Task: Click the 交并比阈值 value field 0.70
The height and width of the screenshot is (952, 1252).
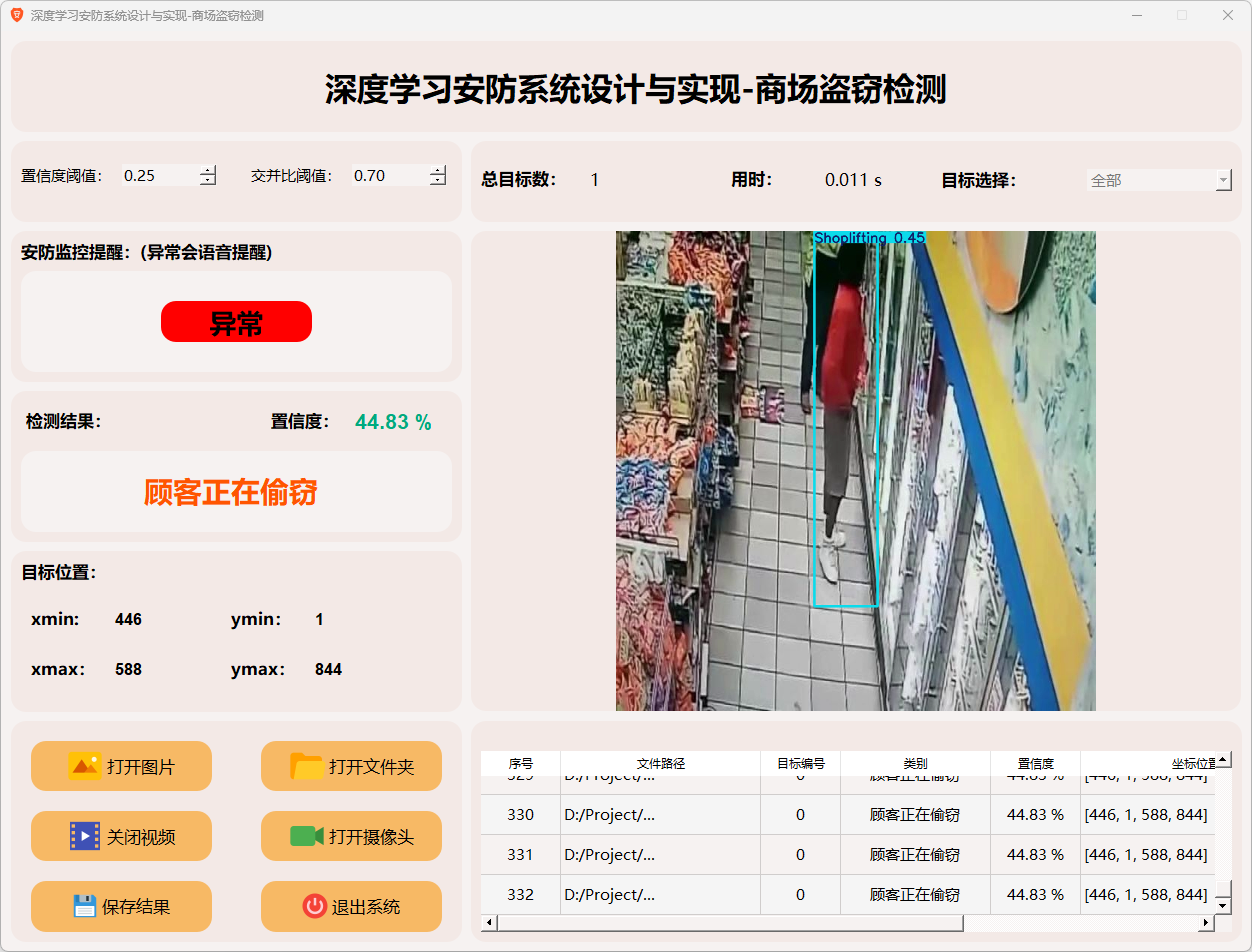Action: tap(388, 176)
